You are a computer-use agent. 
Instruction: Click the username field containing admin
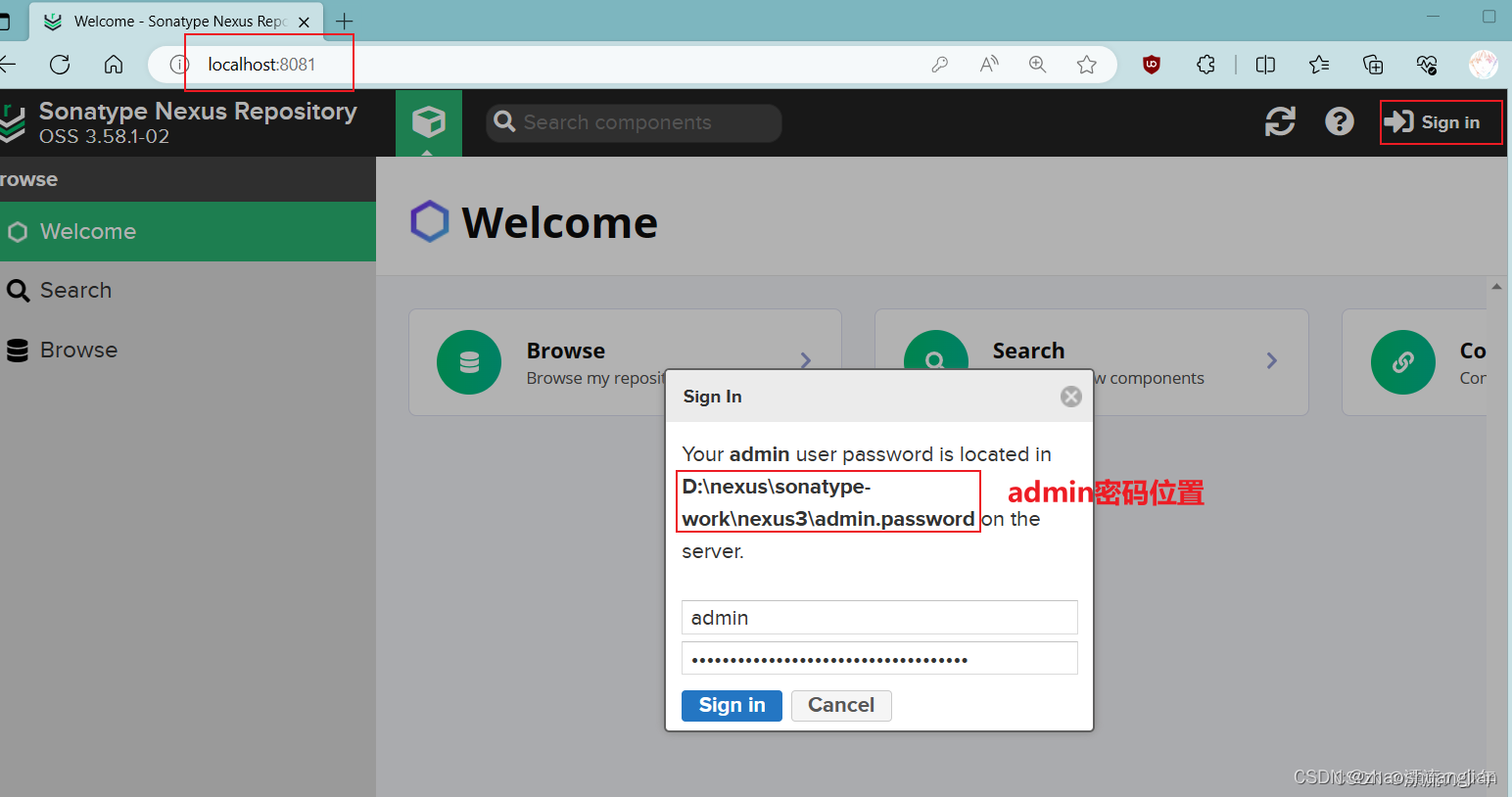click(879, 618)
